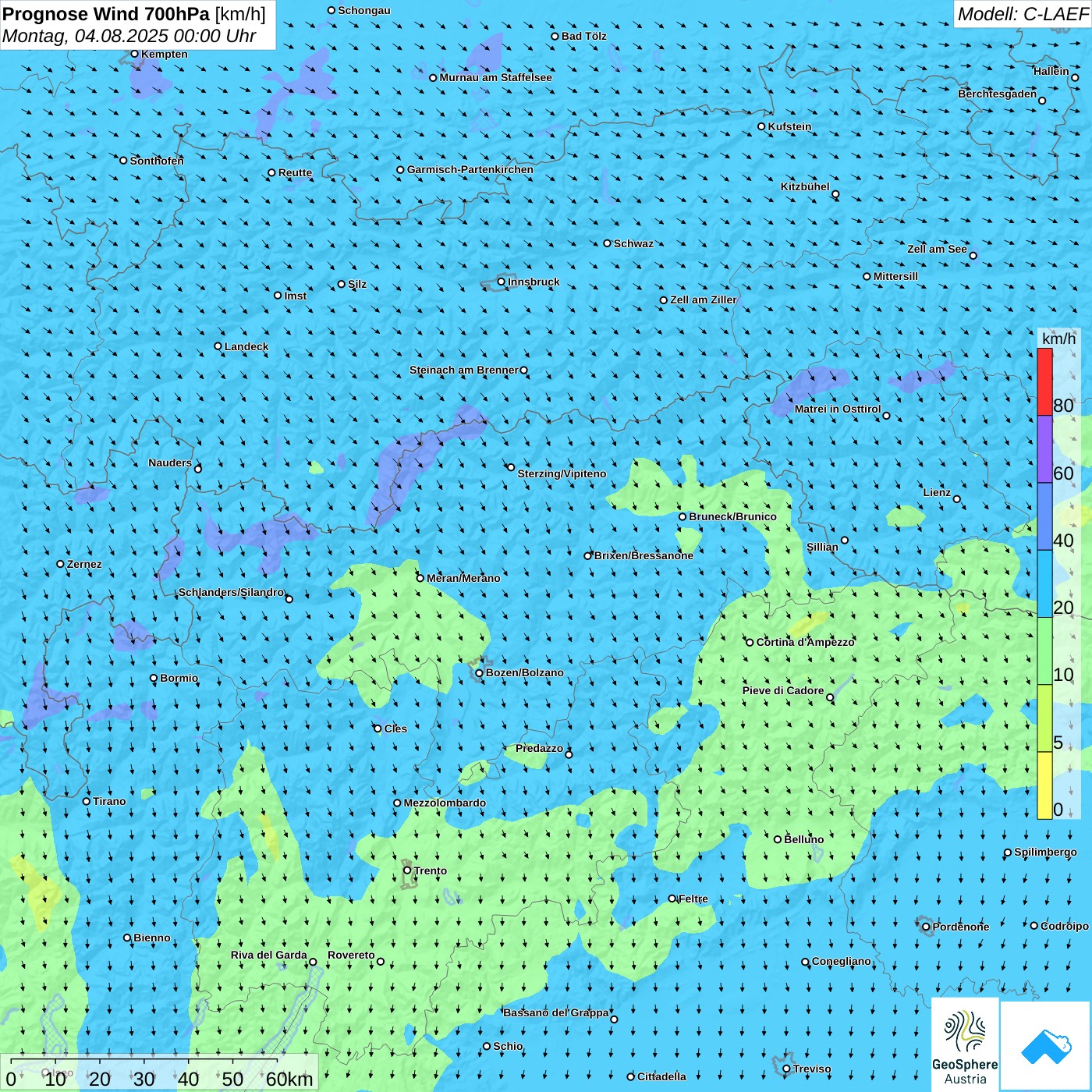Click the Brixen/Bressanone town label
This screenshot has height=1092, width=1092.
click(643, 555)
